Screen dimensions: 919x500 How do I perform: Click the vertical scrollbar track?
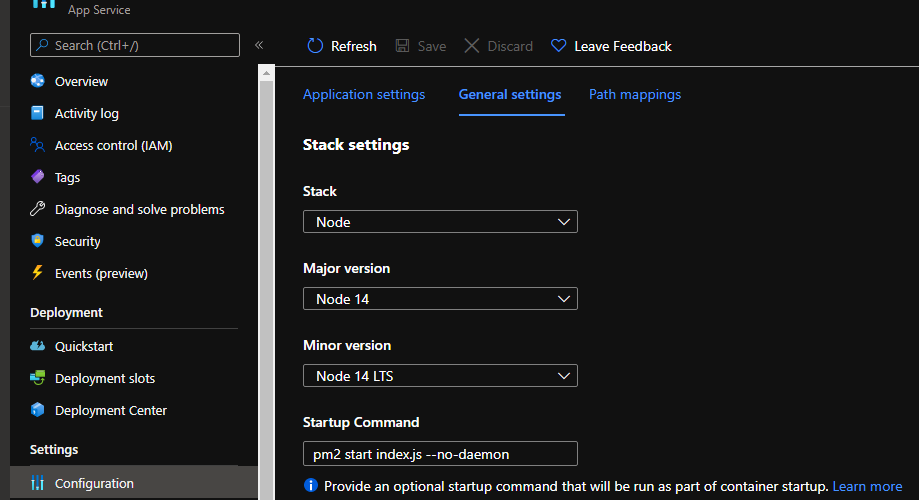tap(266, 290)
